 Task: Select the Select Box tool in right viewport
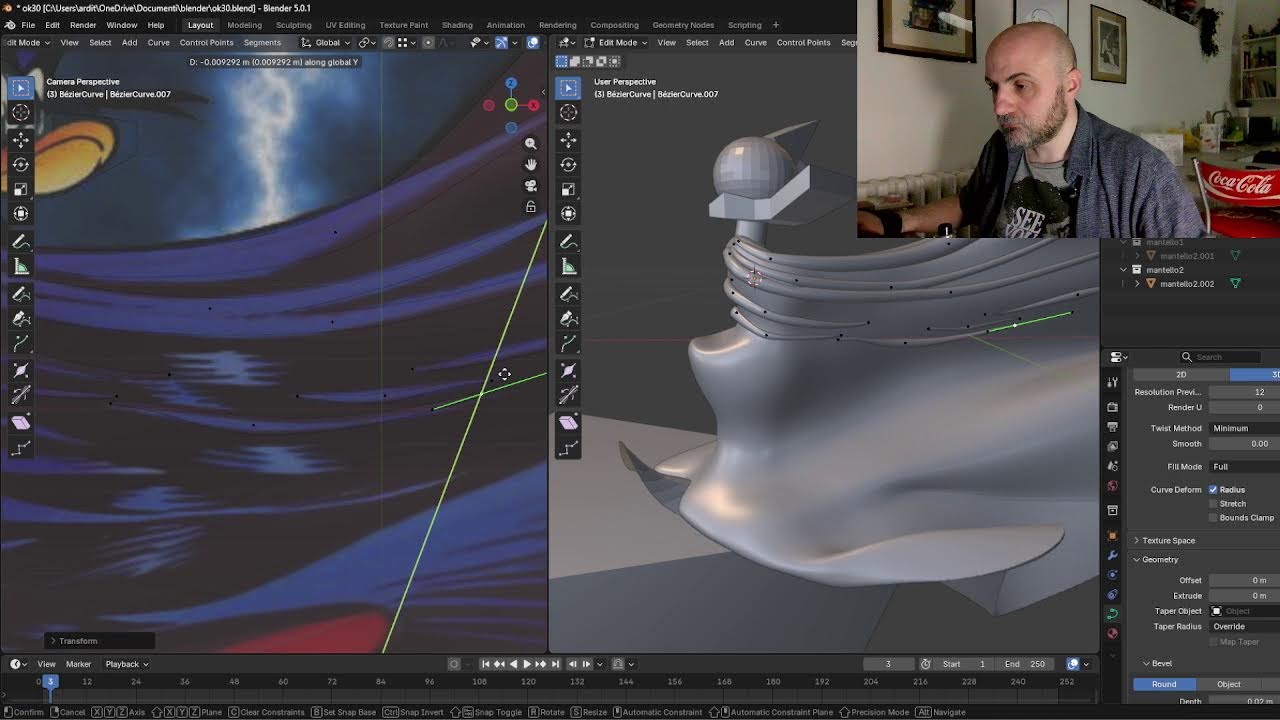pyautogui.click(x=569, y=88)
